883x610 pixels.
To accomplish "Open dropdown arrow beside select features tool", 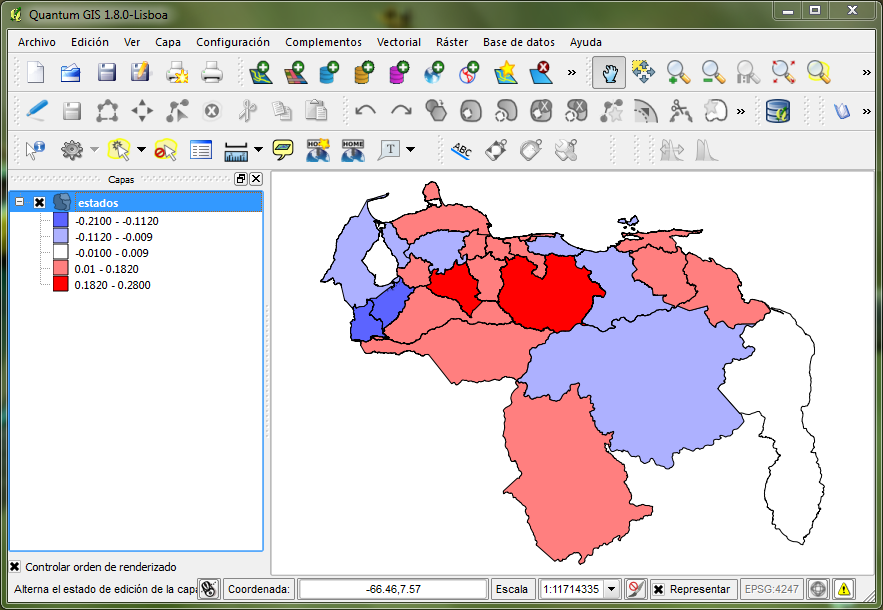I will point(141,150).
